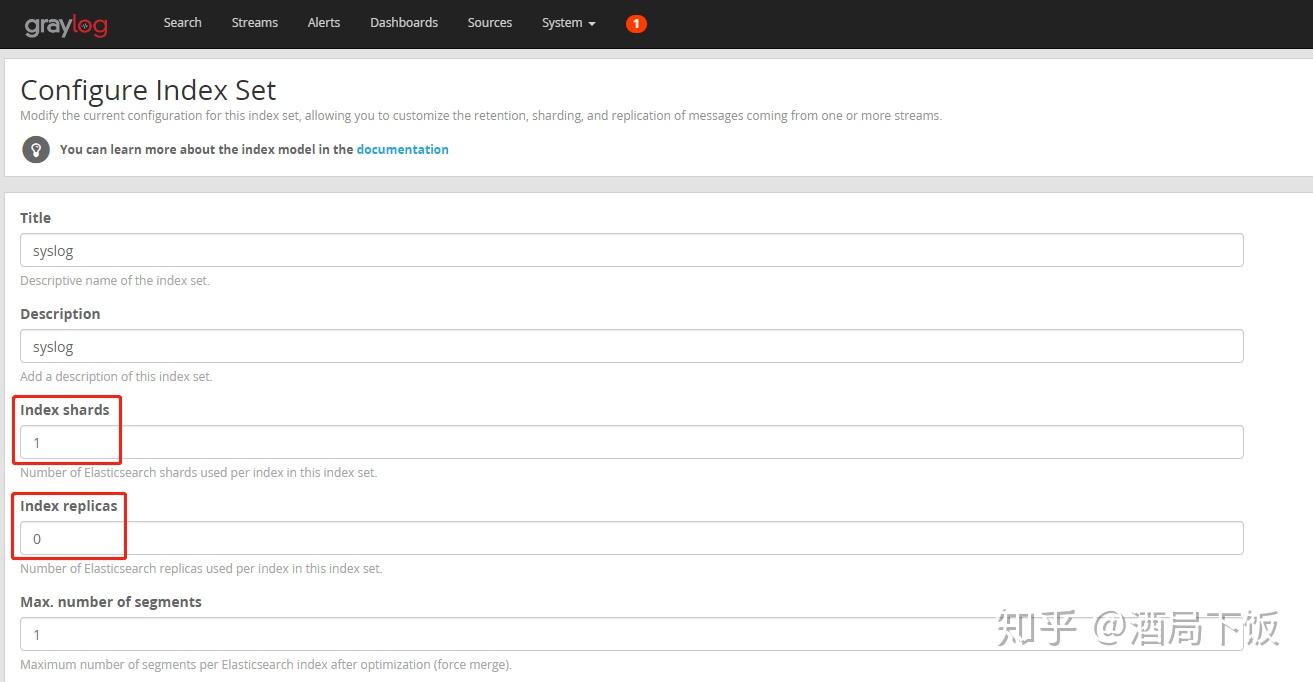Go to the Dashboards page
Viewport: 1313px width, 682px height.
(x=403, y=22)
